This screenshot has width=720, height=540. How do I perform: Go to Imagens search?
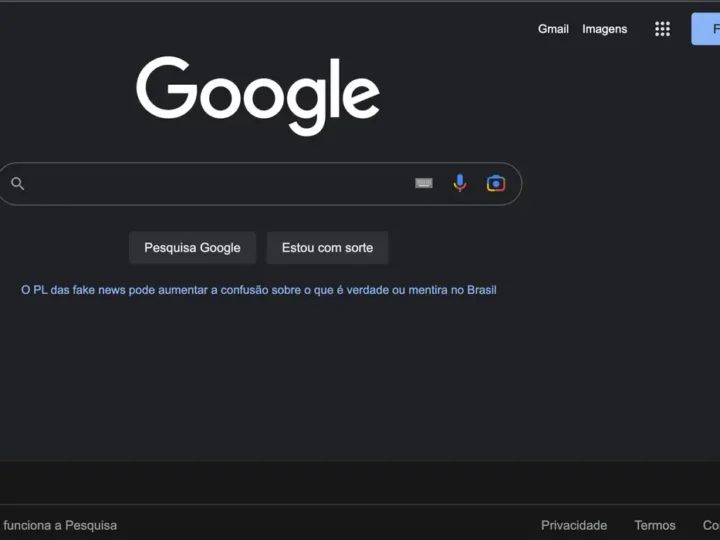point(605,29)
